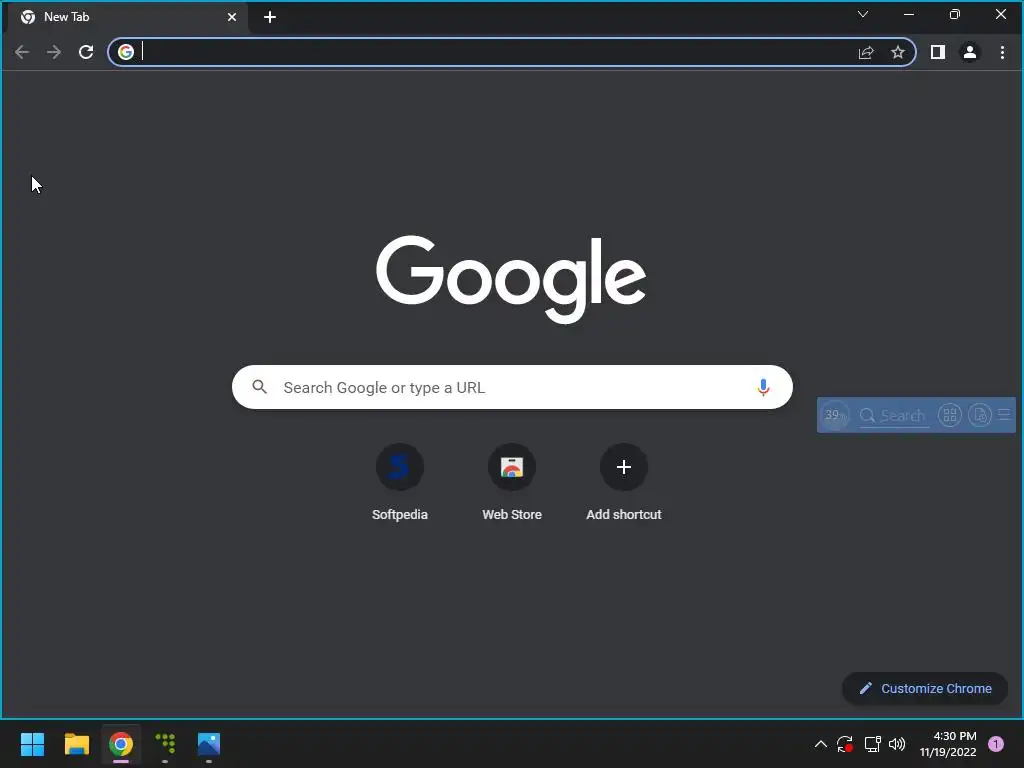Viewport: 1024px width, 768px height.
Task: Click the Google logo
Action: (x=511, y=280)
